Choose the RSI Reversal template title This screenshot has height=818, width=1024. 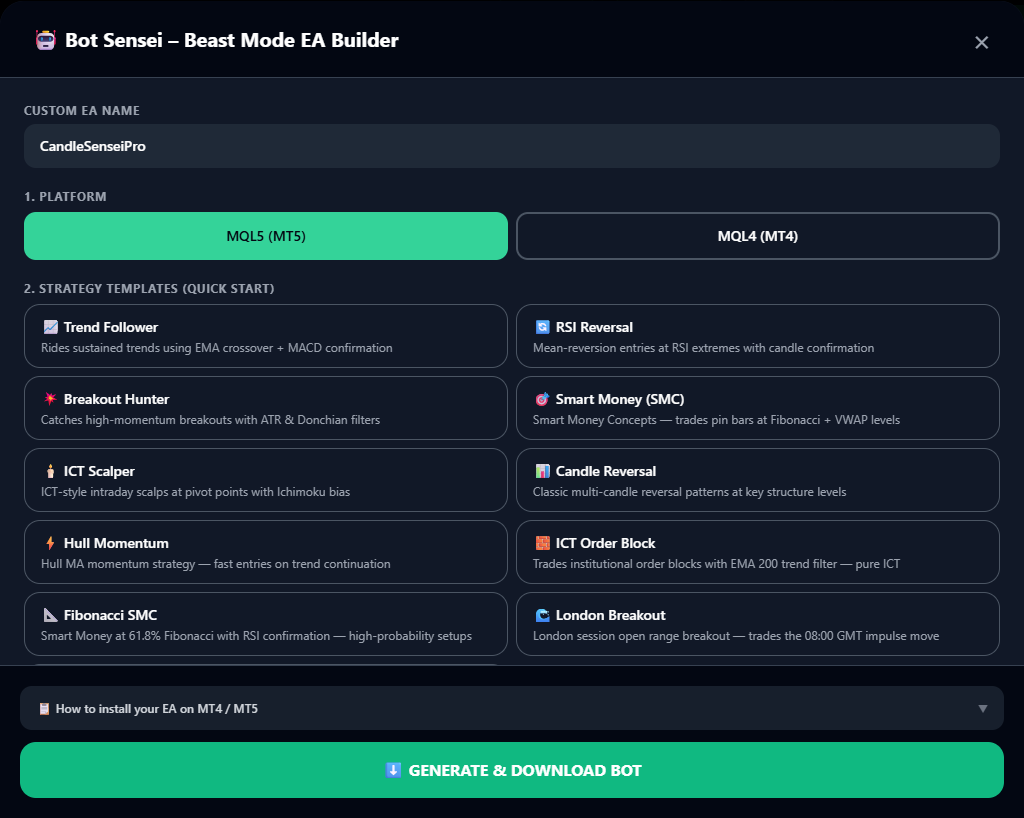594,327
